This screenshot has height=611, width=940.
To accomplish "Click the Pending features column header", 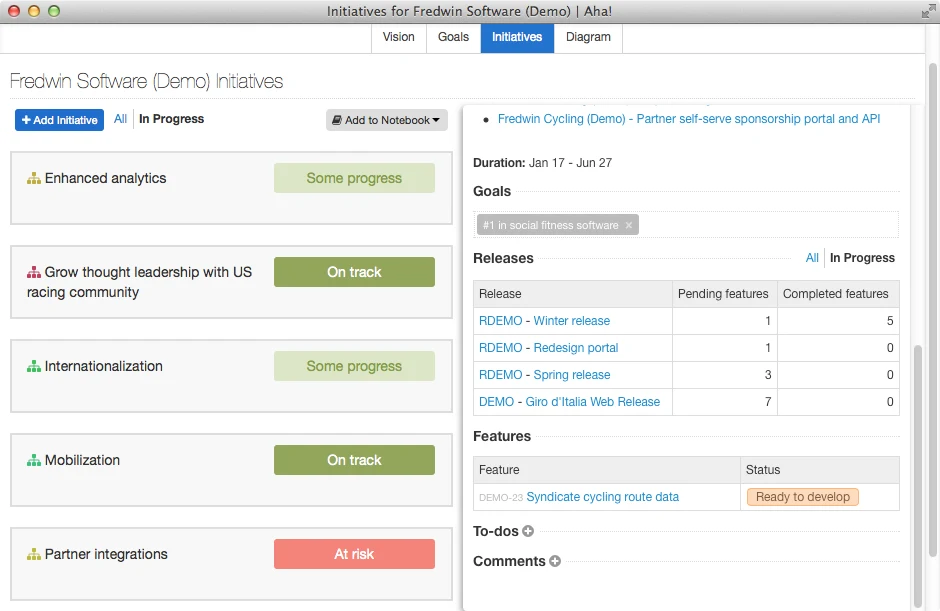I will tap(723, 294).
